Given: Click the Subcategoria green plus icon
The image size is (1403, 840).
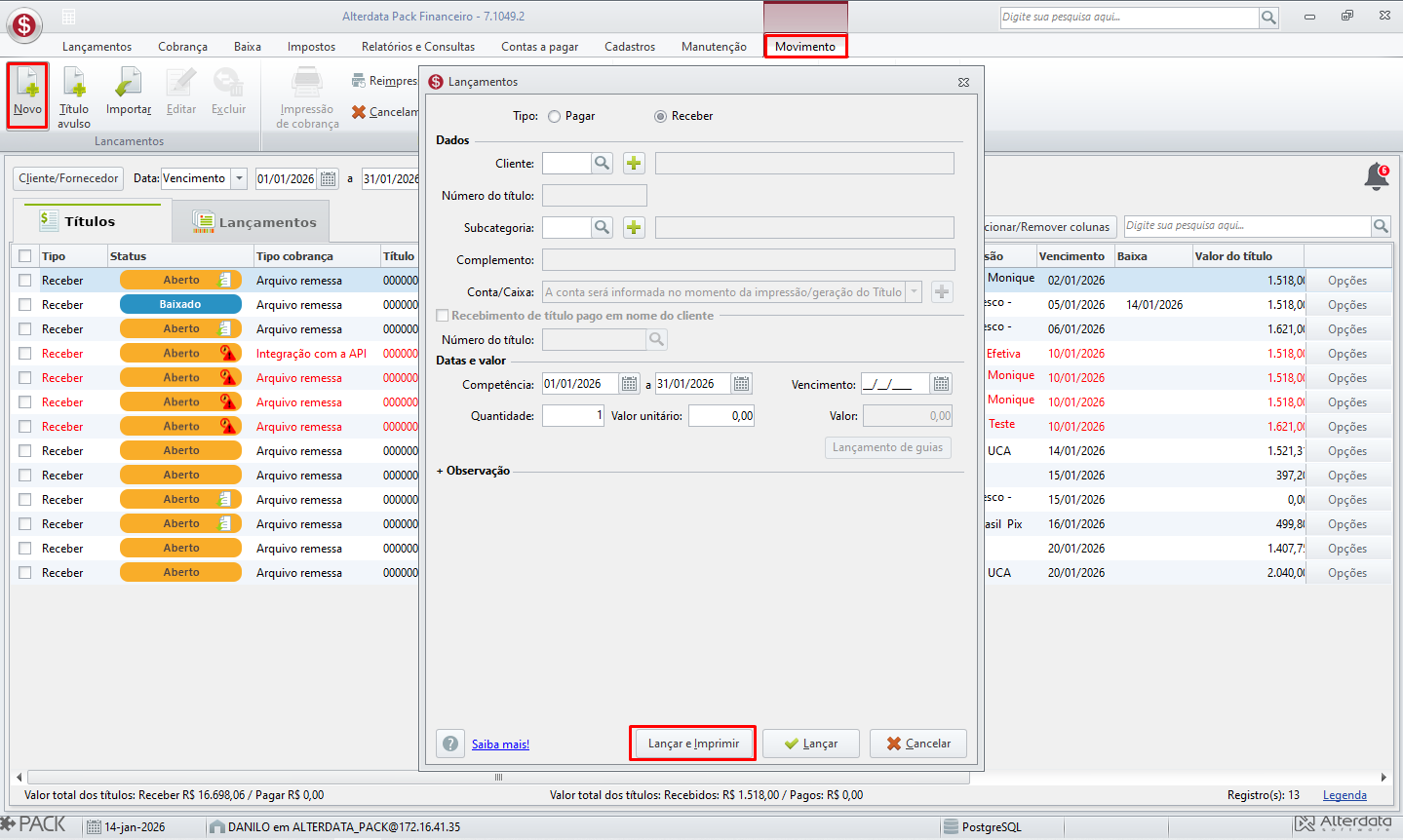Looking at the screenshot, I should (634, 227).
